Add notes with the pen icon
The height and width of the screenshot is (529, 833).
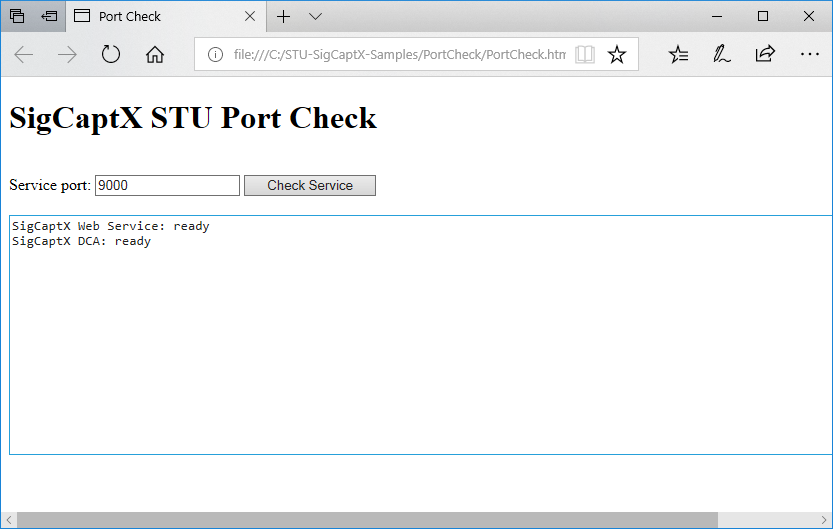coord(721,54)
